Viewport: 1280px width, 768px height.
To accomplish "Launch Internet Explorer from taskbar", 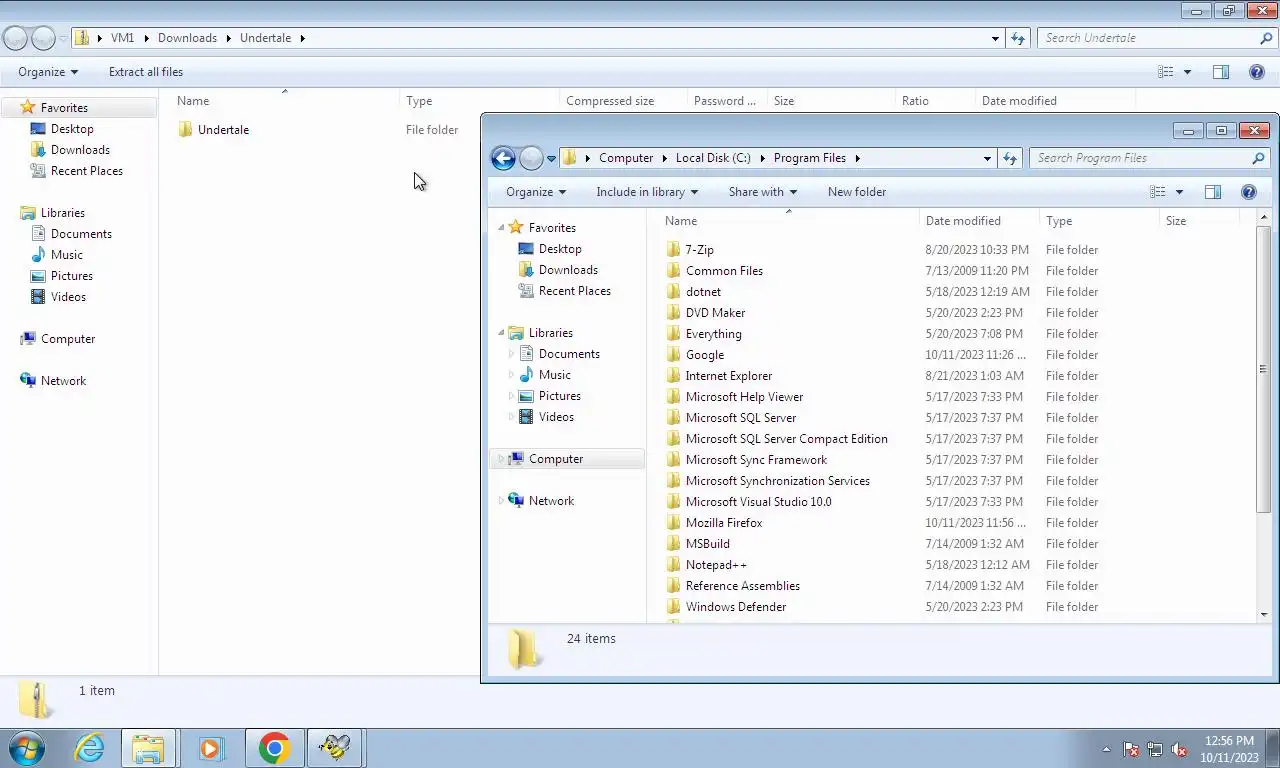I will [89, 748].
